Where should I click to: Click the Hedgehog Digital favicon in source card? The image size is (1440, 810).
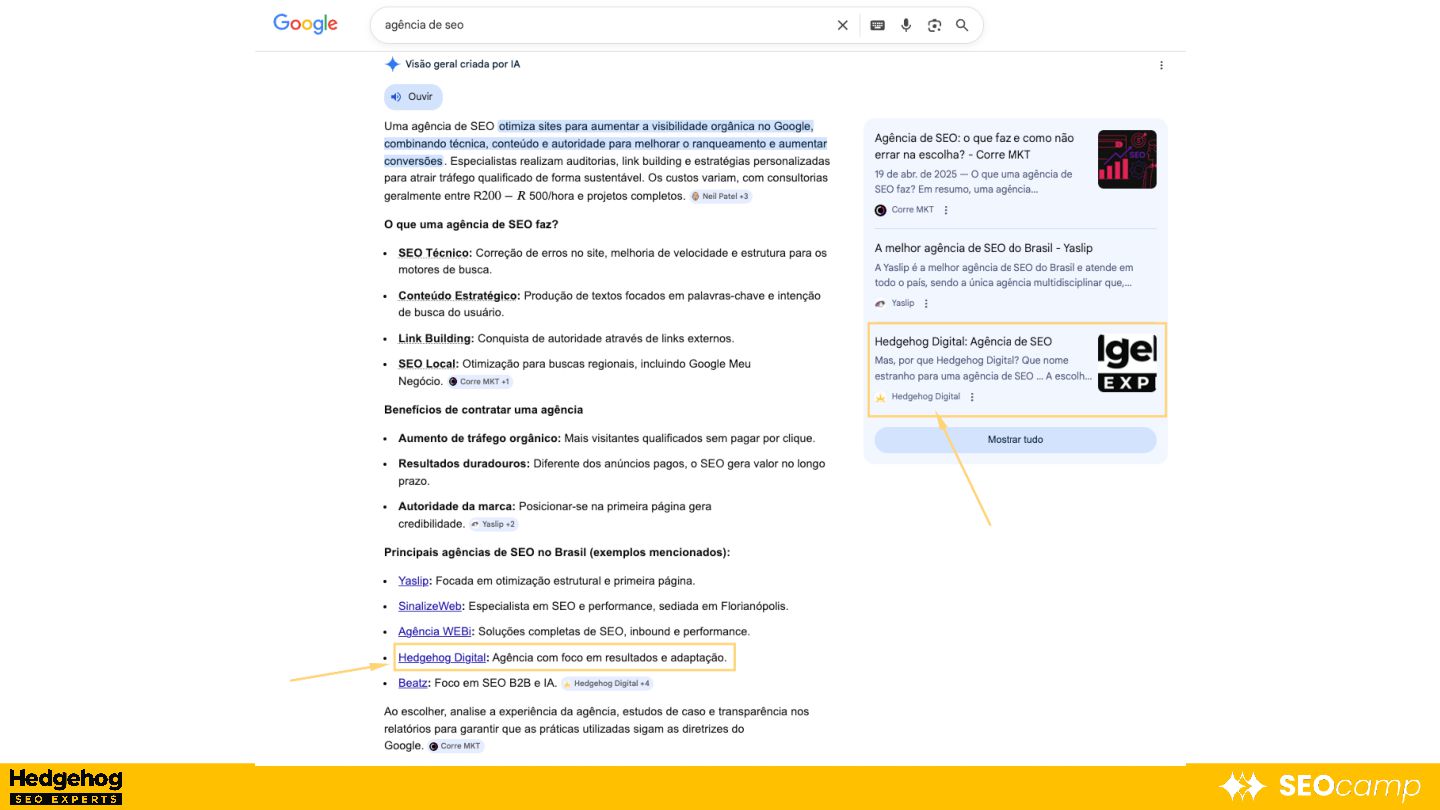point(880,397)
